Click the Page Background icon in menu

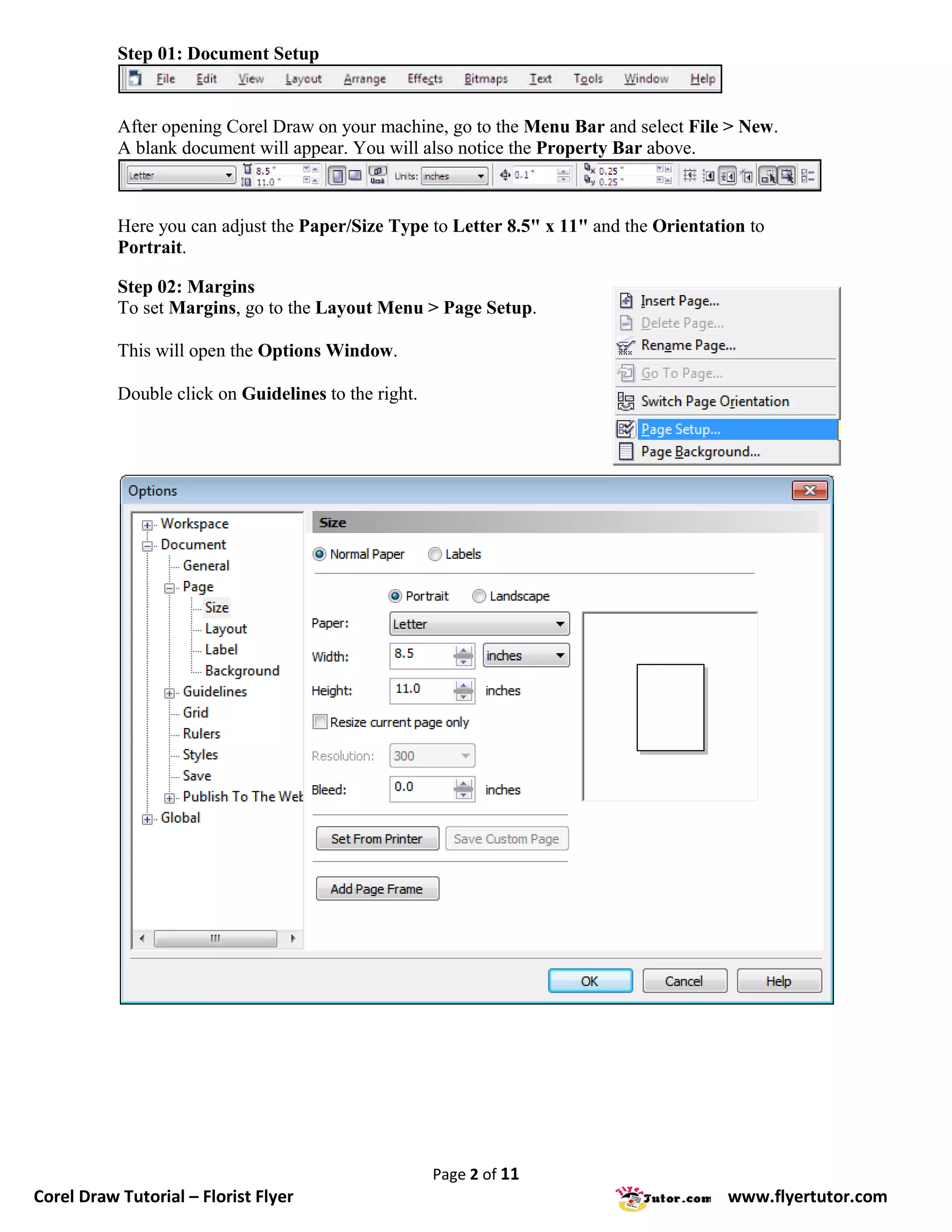626,452
